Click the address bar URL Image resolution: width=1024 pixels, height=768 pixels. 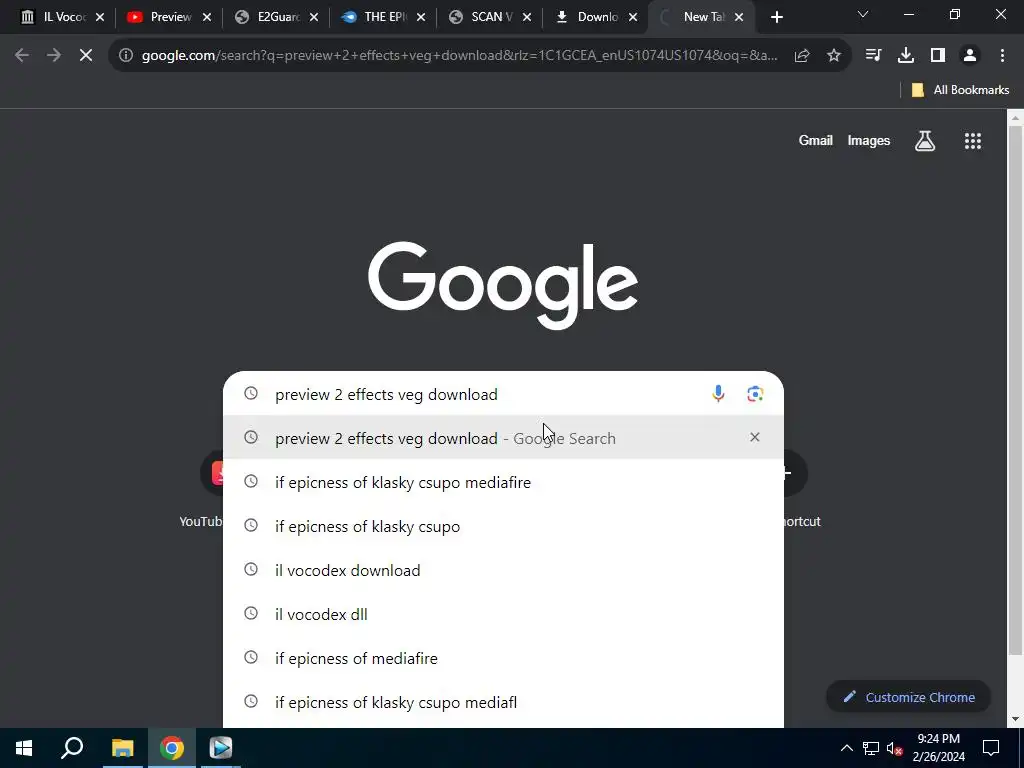pos(459,56)
